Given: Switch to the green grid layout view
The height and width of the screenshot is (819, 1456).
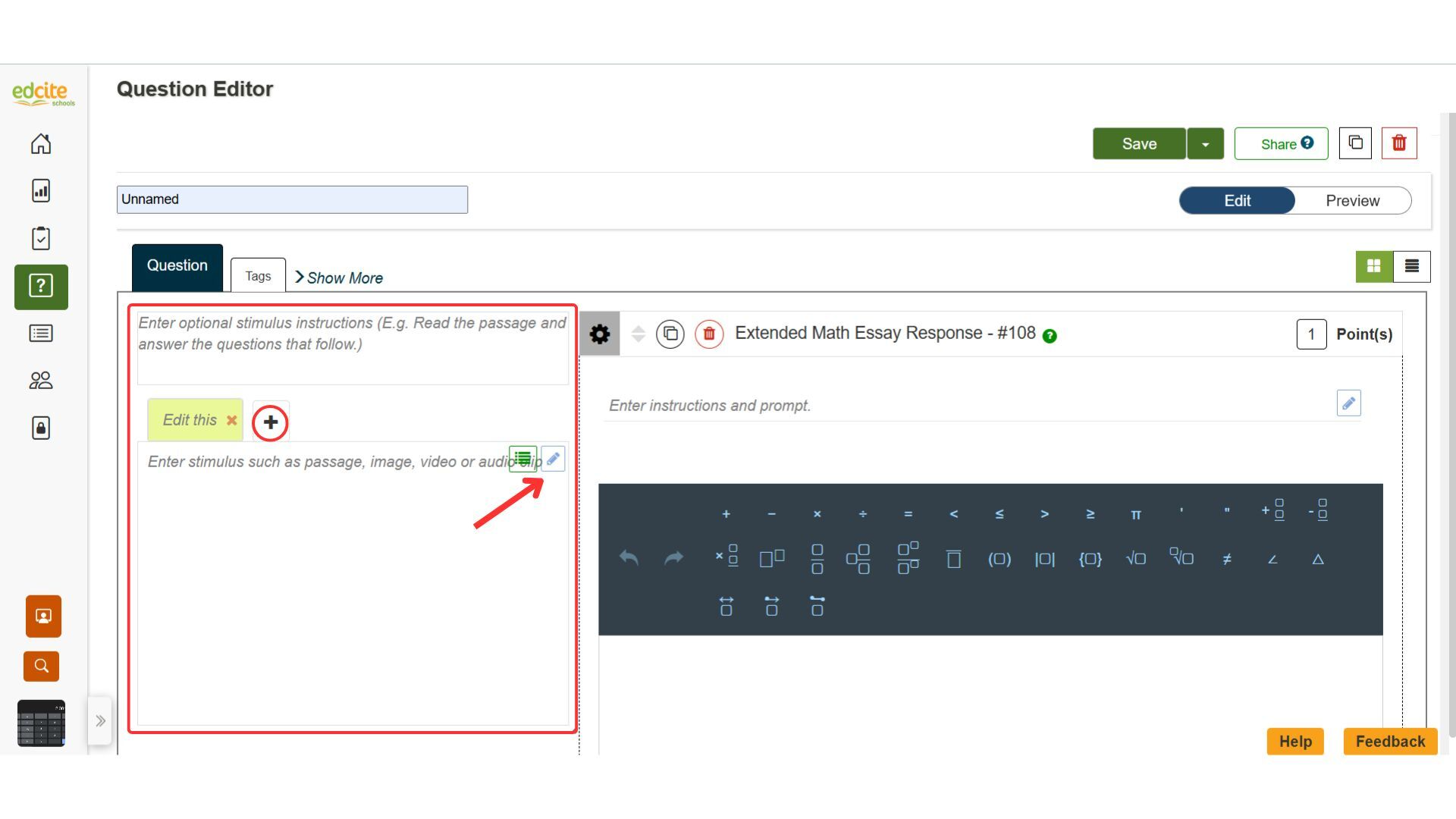Looking at the screenshot, I should coord(1373,266).
